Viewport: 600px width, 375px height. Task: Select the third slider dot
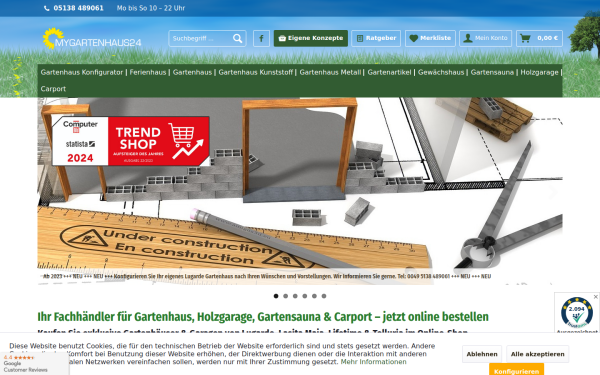pyautogui.click(x=295, y=296)
